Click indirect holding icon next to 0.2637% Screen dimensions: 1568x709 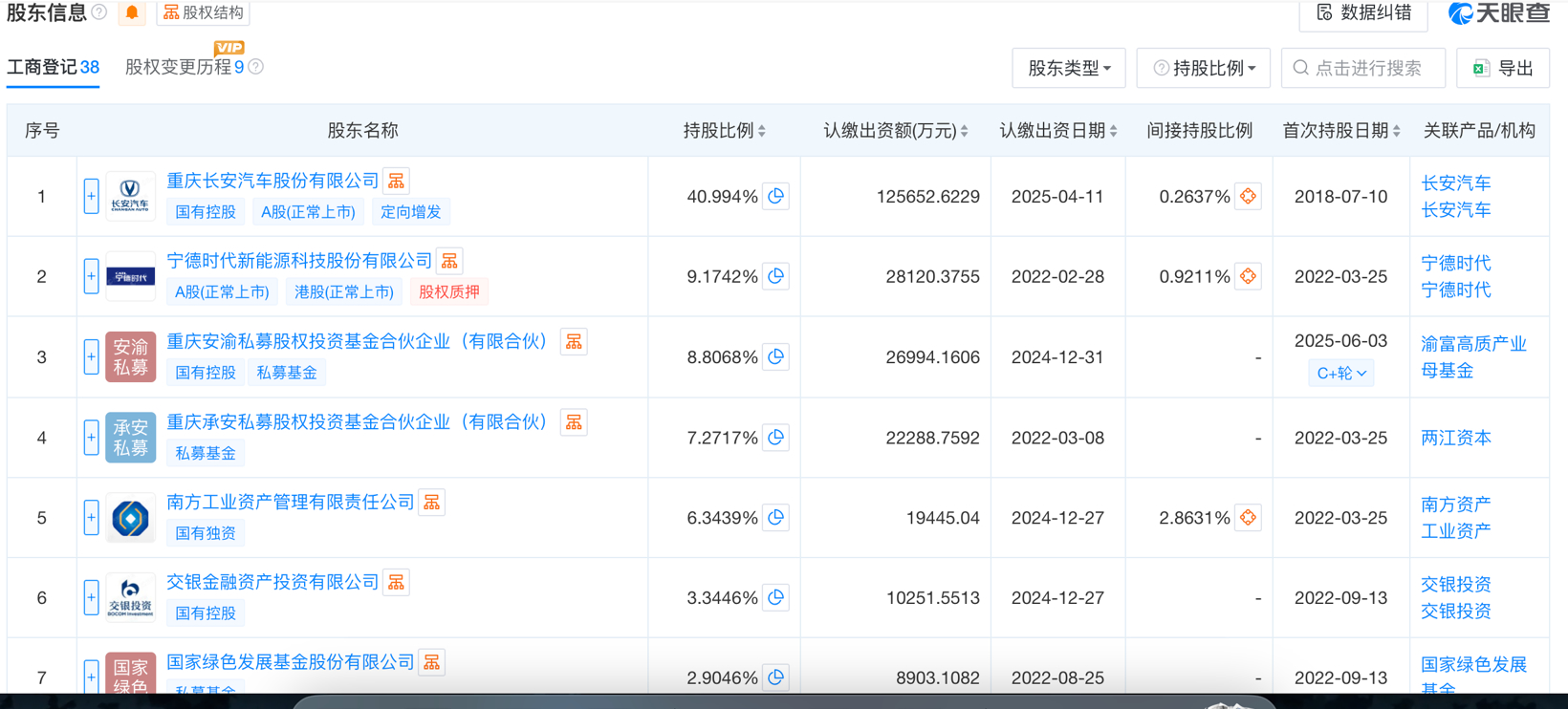pos(1248,196)
